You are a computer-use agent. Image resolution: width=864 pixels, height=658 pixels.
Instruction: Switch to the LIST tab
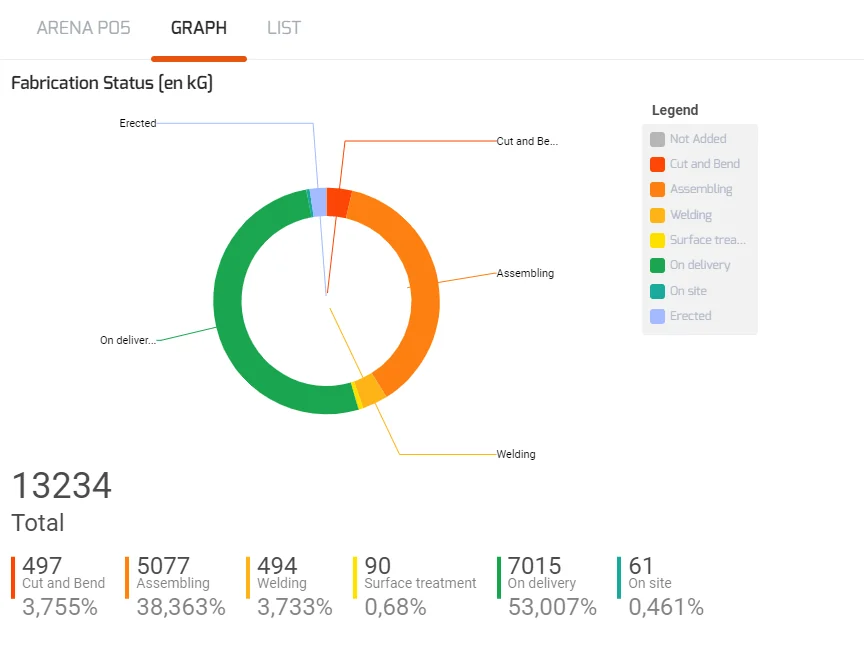284,28
